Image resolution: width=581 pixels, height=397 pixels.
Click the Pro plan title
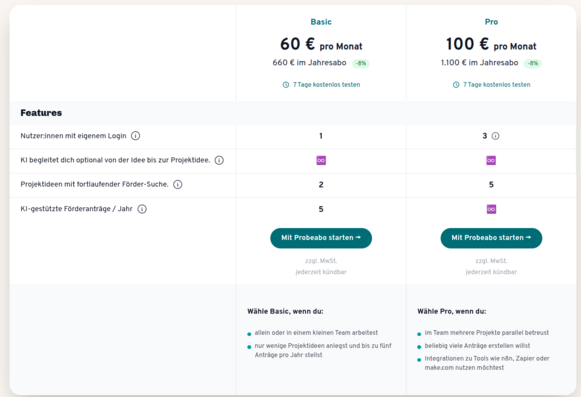[491, 22]
